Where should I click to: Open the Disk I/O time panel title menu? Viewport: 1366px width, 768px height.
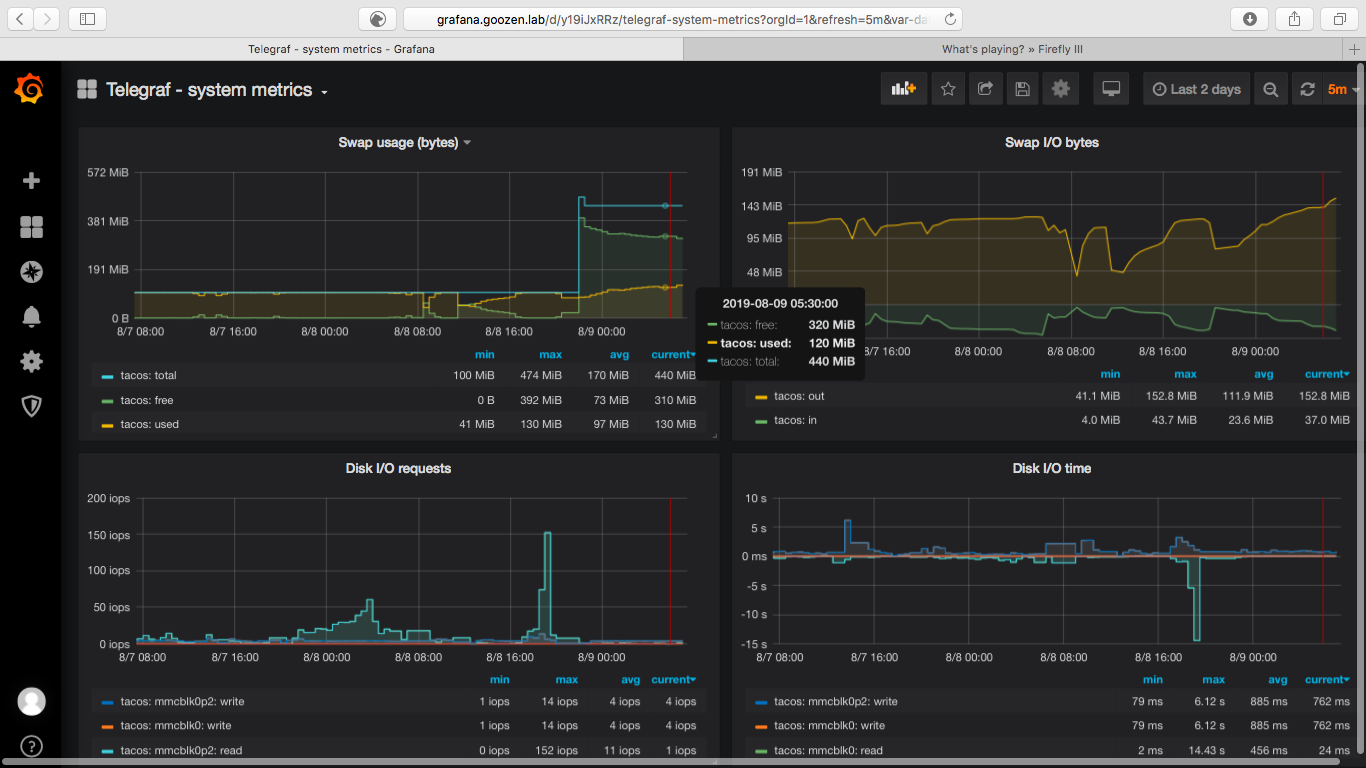tap(1051, 468)
